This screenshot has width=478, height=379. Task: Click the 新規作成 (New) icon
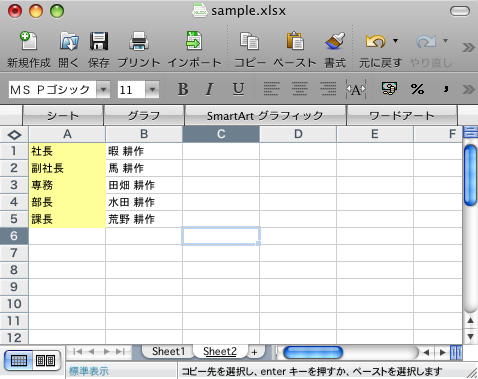click(x=28, y=41)
